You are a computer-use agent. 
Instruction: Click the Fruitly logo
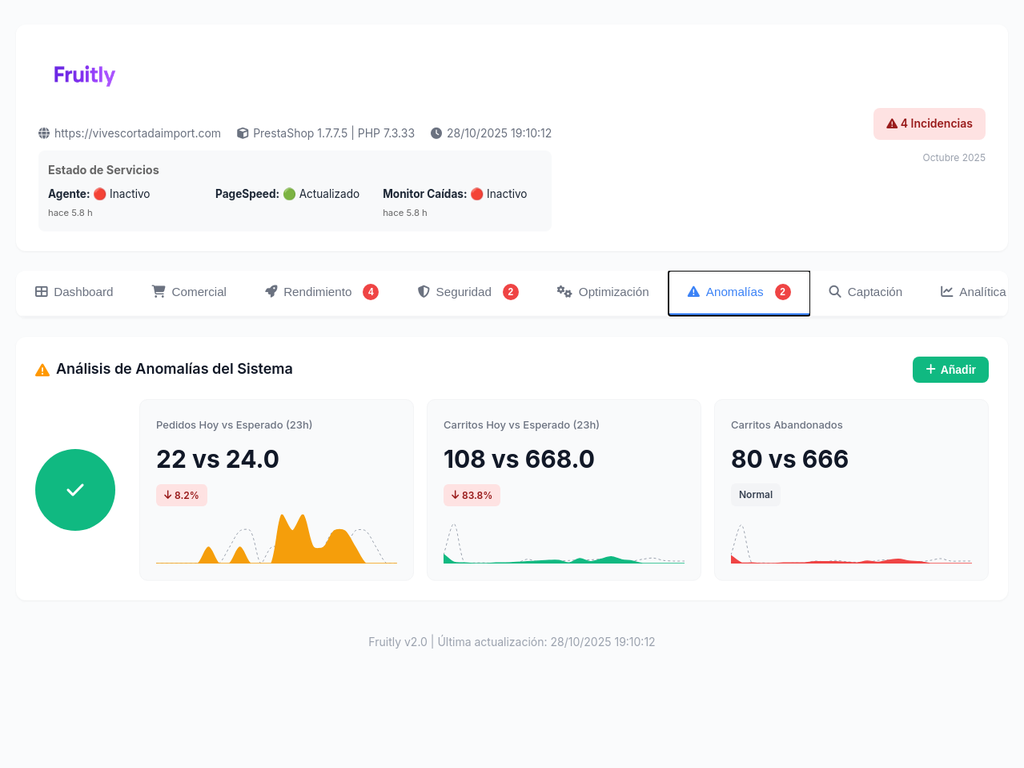point(84,75)
